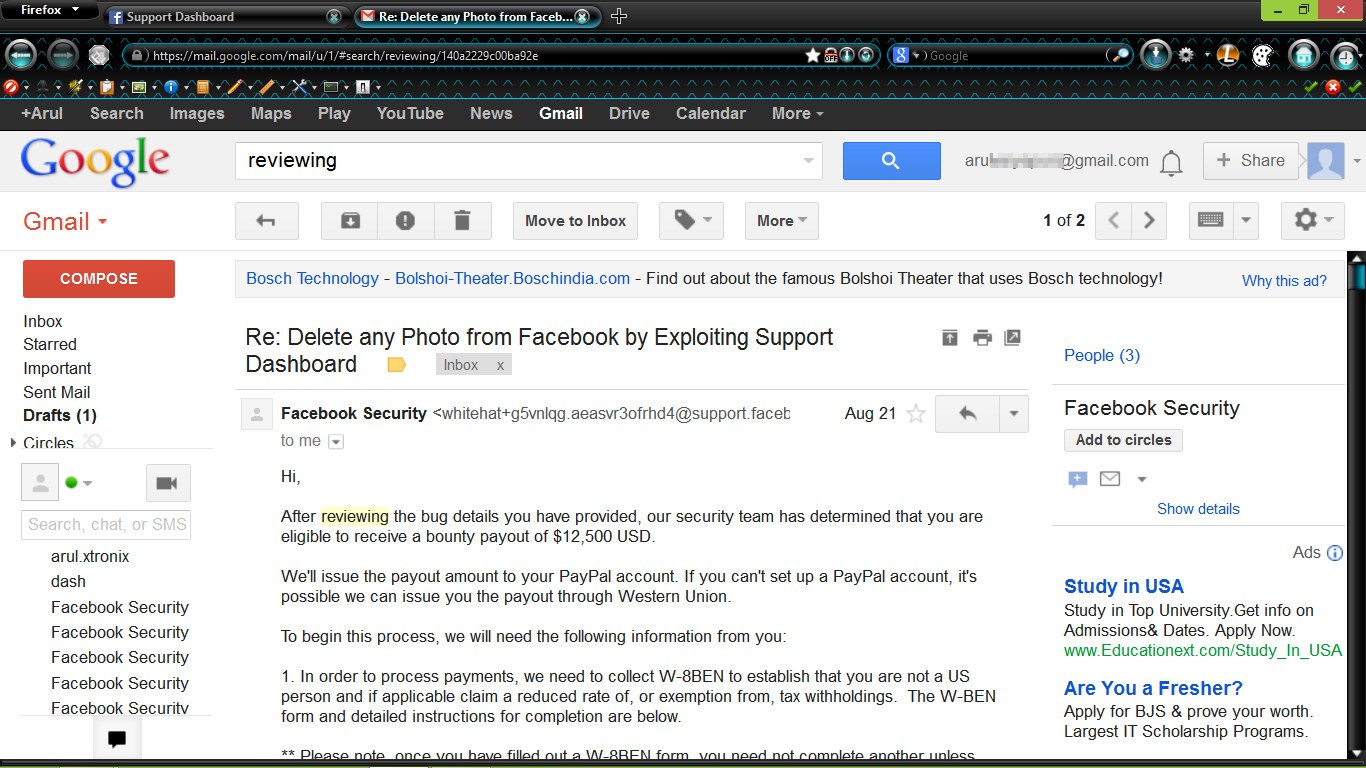Click the trash Delete icon
Image resolution: width=1366 pixels, height=768 pixels.
tap(462, 221)
